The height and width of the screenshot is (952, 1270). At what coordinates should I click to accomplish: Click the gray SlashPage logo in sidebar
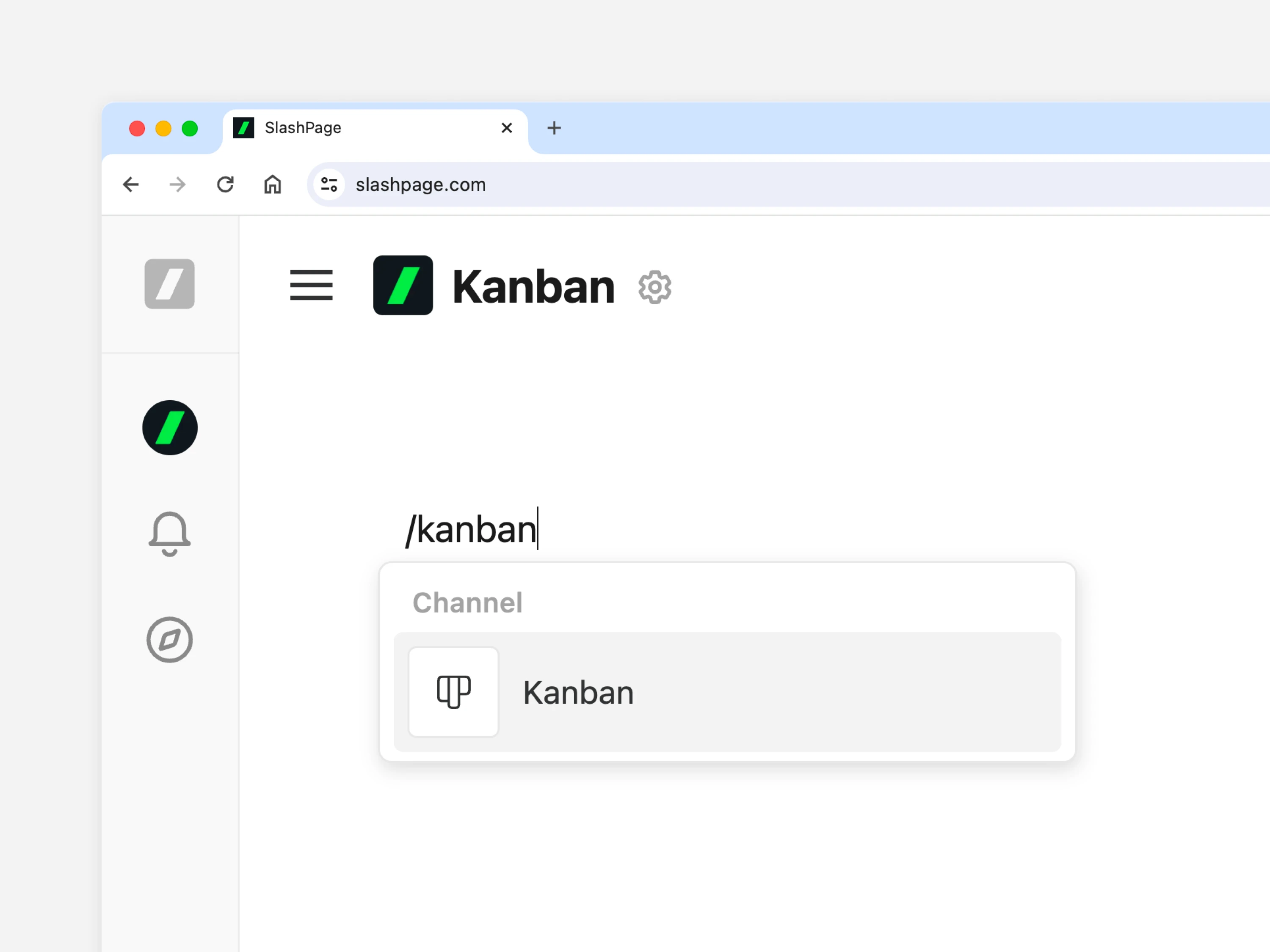169,284
